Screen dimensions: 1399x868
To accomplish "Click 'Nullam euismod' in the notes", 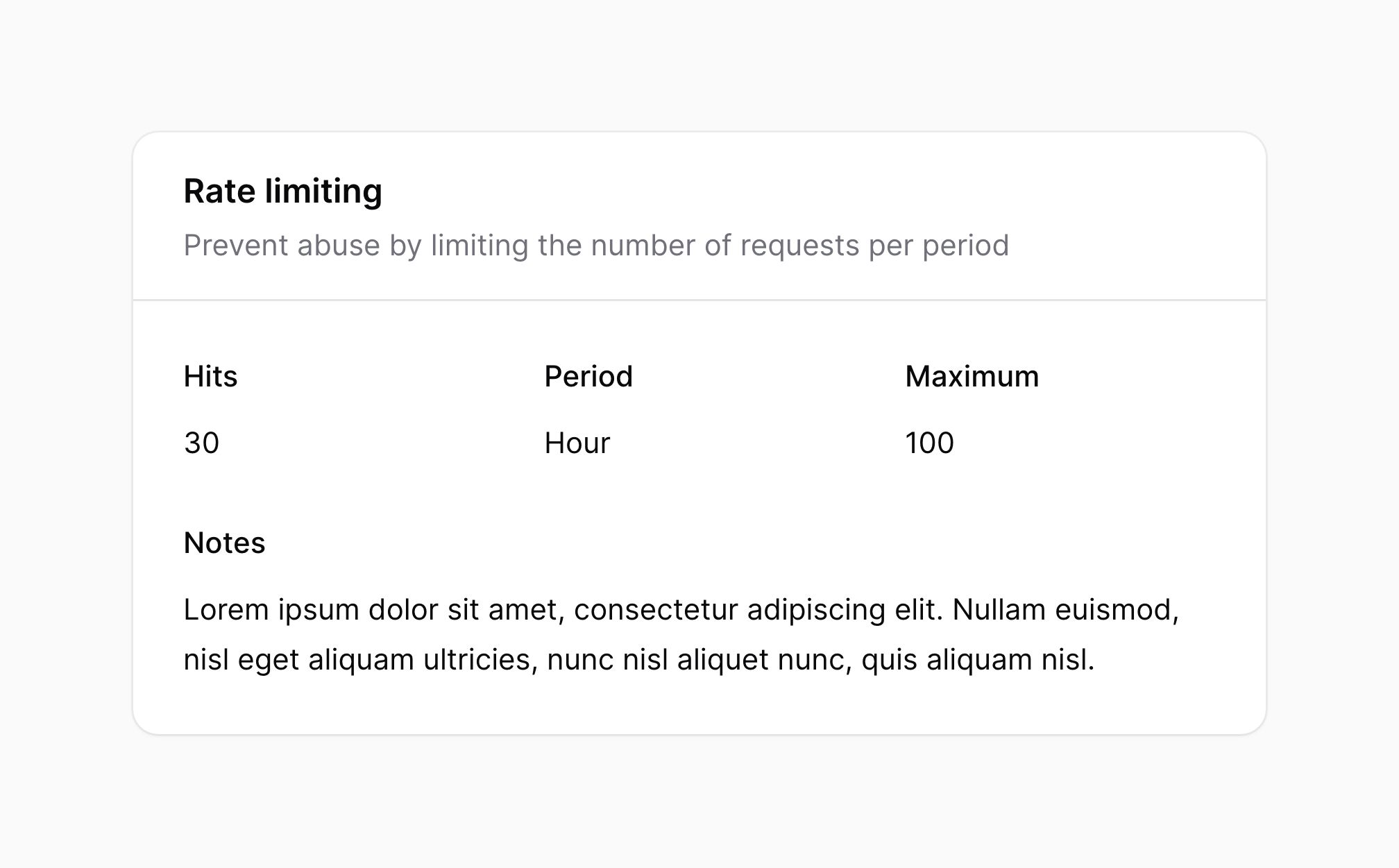I will click(1066, 611).
